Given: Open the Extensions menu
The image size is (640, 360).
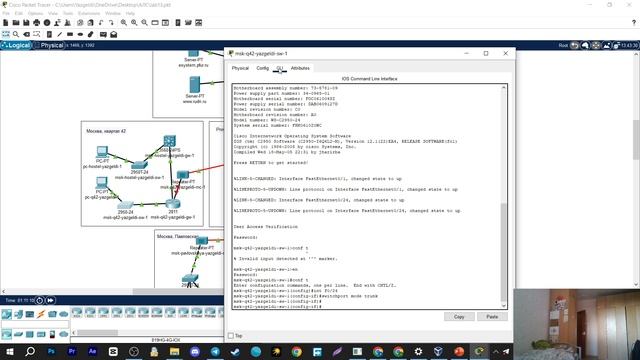Looking at the screenshot, I should point(89,13).
